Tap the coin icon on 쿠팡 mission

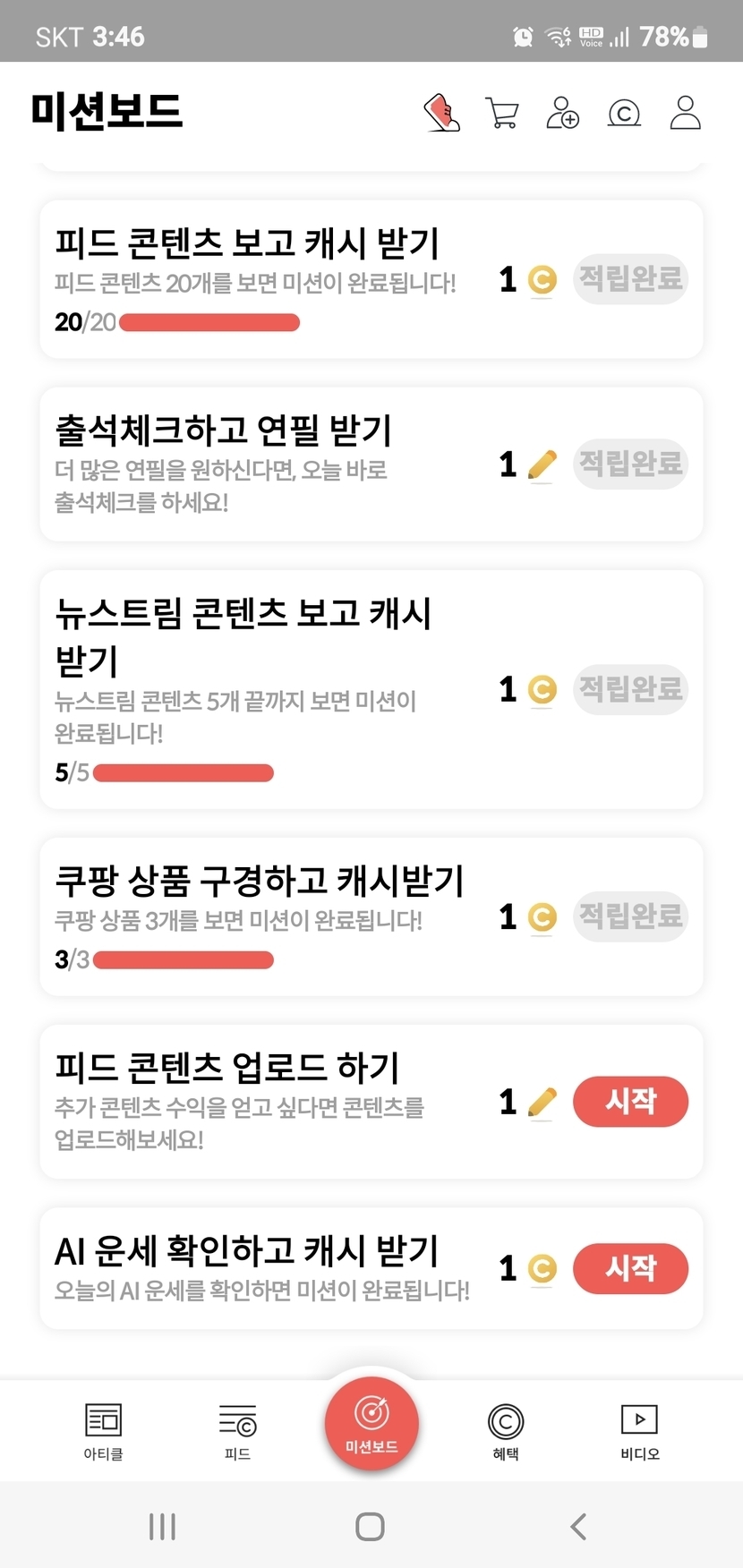[542, 917]
